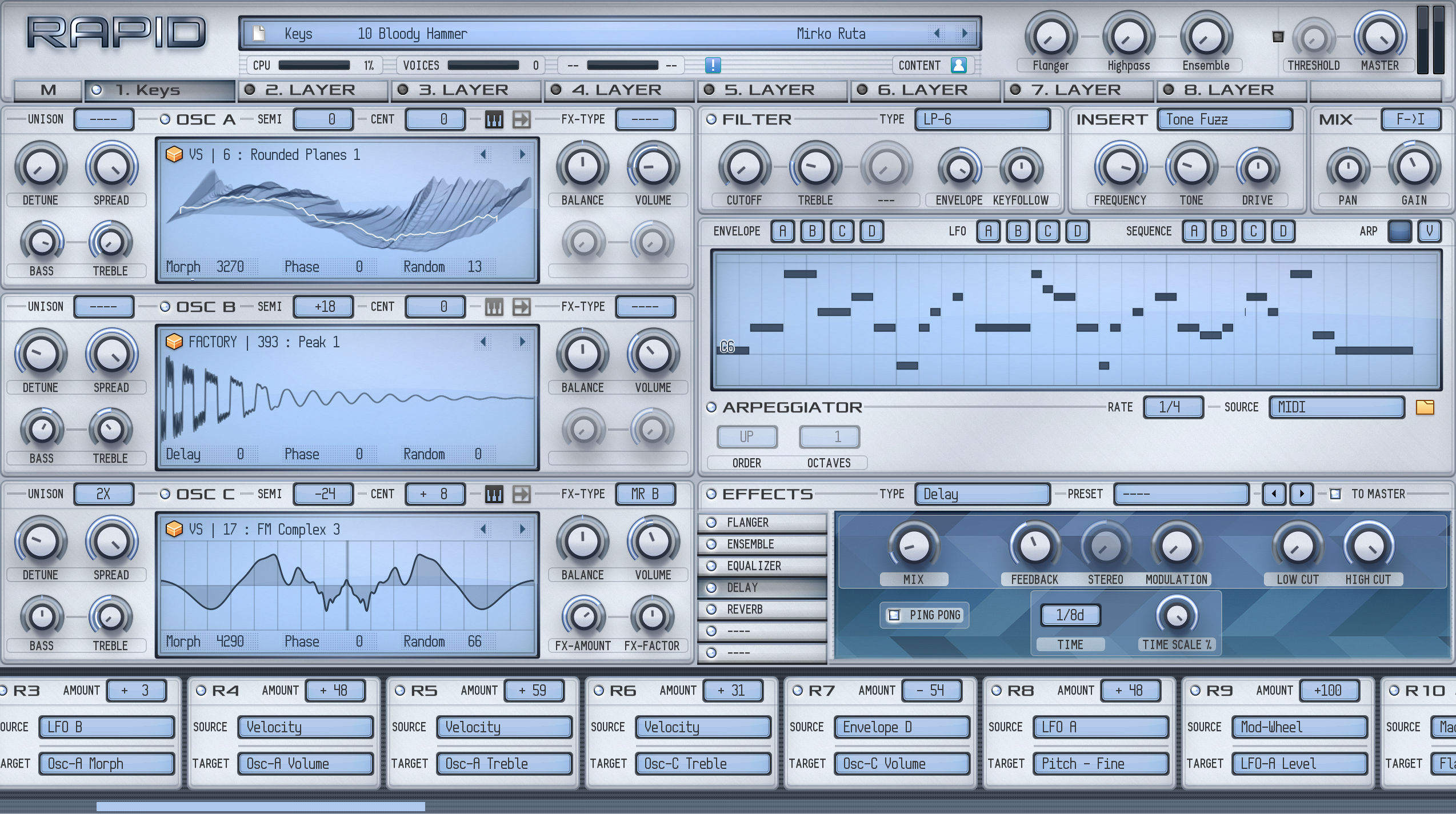Image resolution: width=1456 pixels, height=814 pixels.
Task: Click OSC B SEMI value +18
Action: (x=323, y=307)
